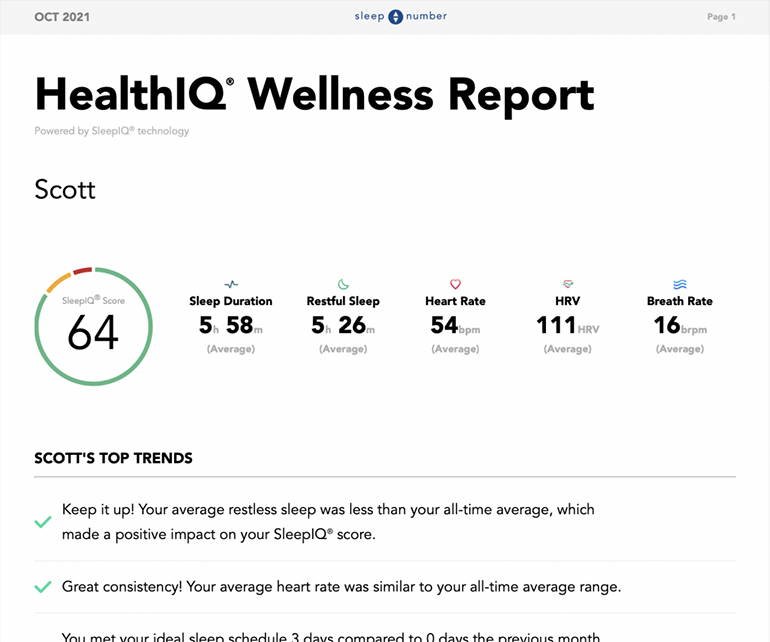Click the HRV label

(x=568, y=301)
